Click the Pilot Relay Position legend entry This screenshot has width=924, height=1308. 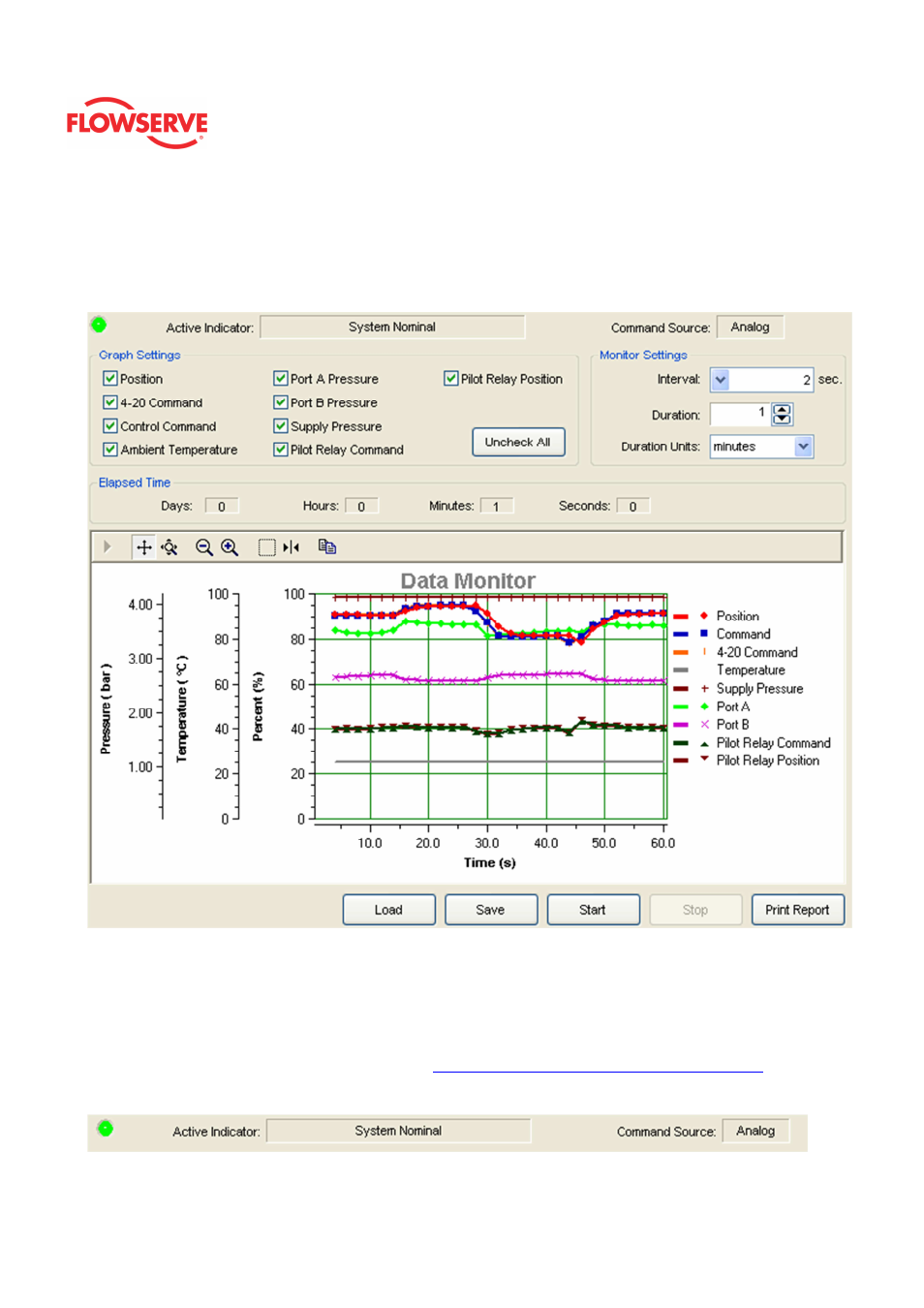point(747,761)
